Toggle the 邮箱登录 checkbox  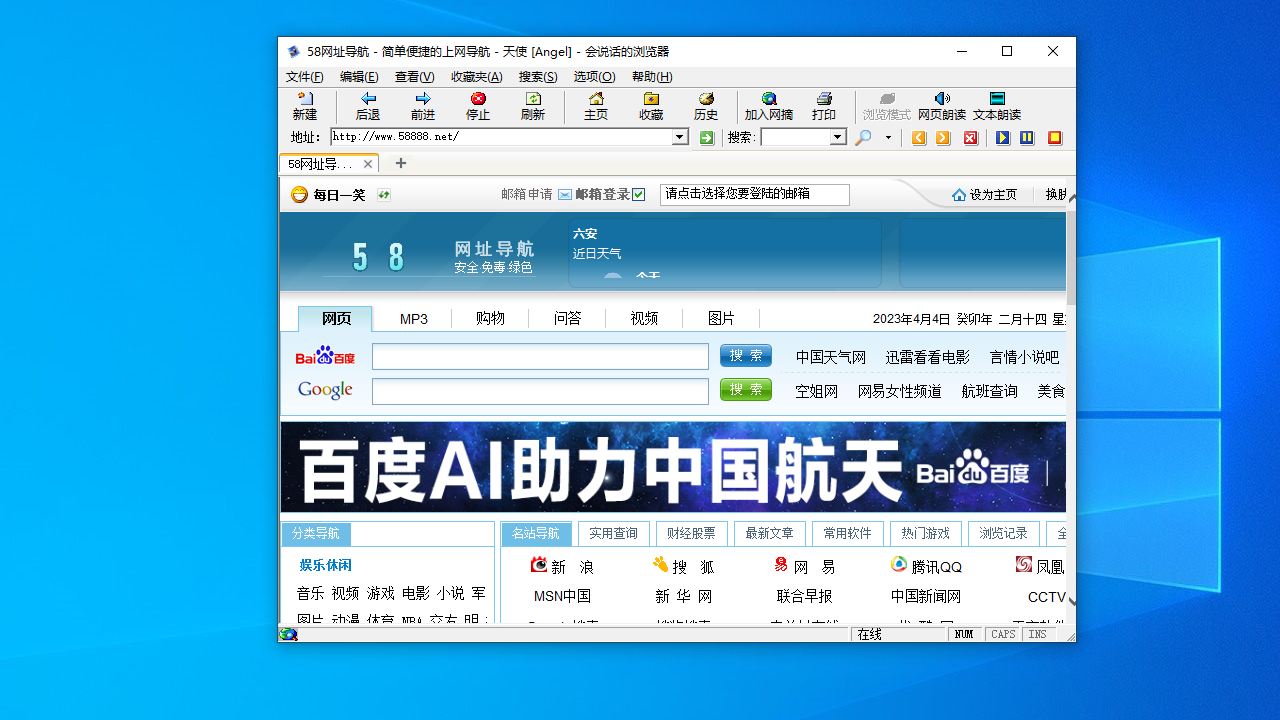point(639,194)
